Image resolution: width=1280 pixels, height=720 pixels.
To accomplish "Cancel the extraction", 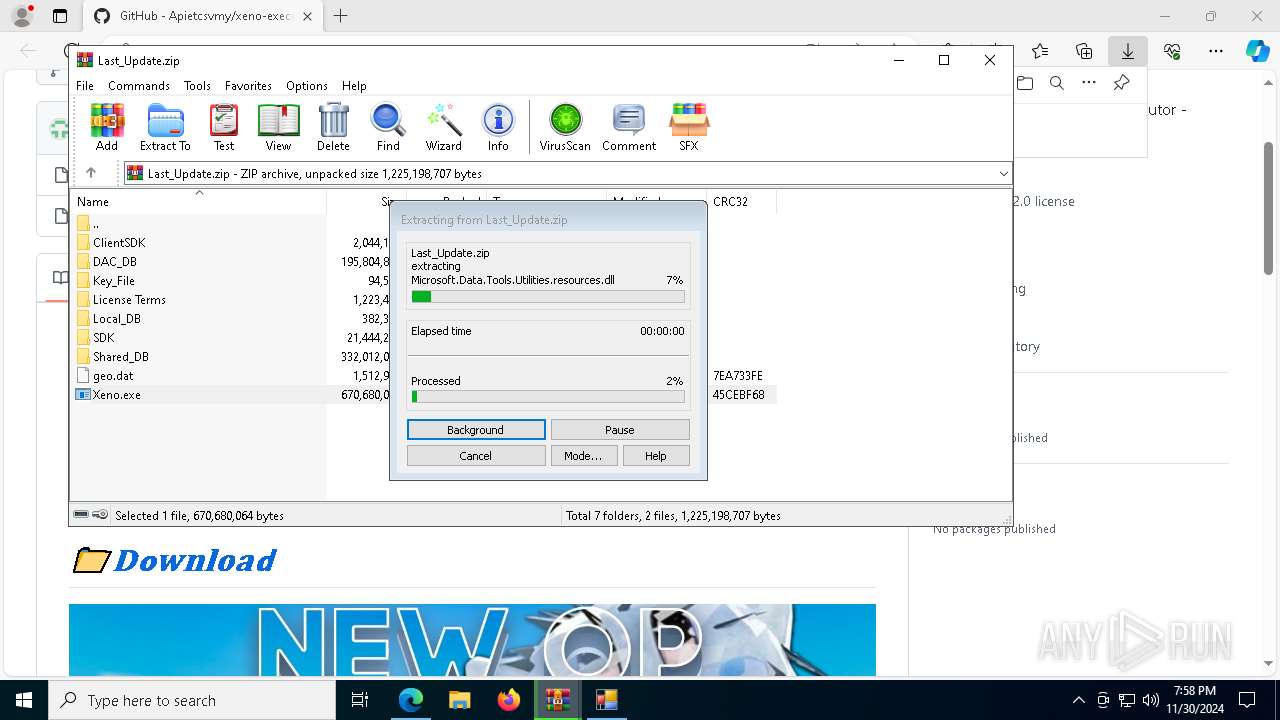I will [x=476, y=456].
